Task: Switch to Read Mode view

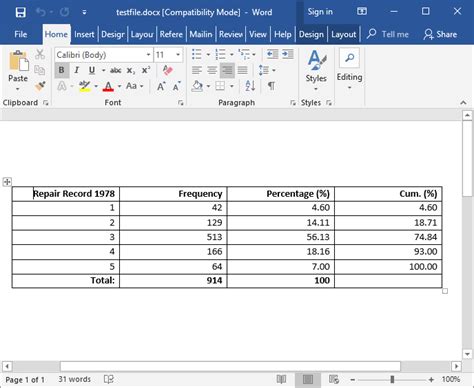Action: coord(281,379)
